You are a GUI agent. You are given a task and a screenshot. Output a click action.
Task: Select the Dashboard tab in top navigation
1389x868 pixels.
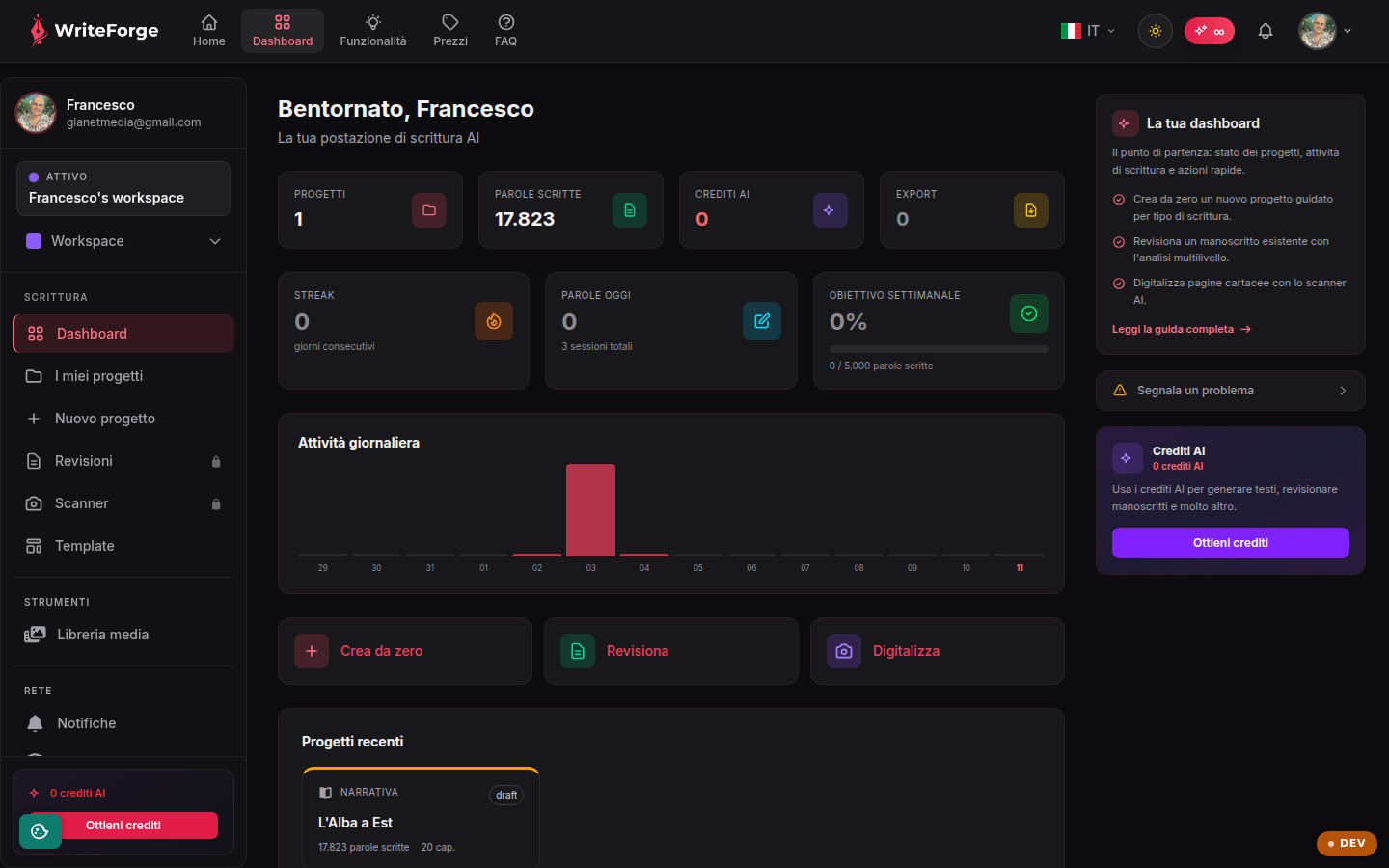(x=283, y=31)
